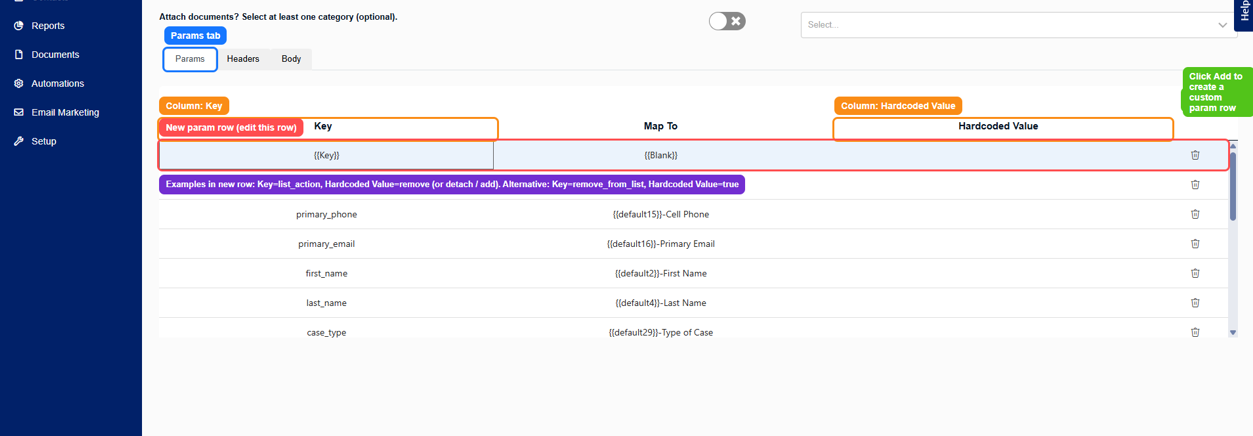The image size is (1253, 436).
Task: Open Email Marketing in the sidebar
Action: [x=64, y=113]
